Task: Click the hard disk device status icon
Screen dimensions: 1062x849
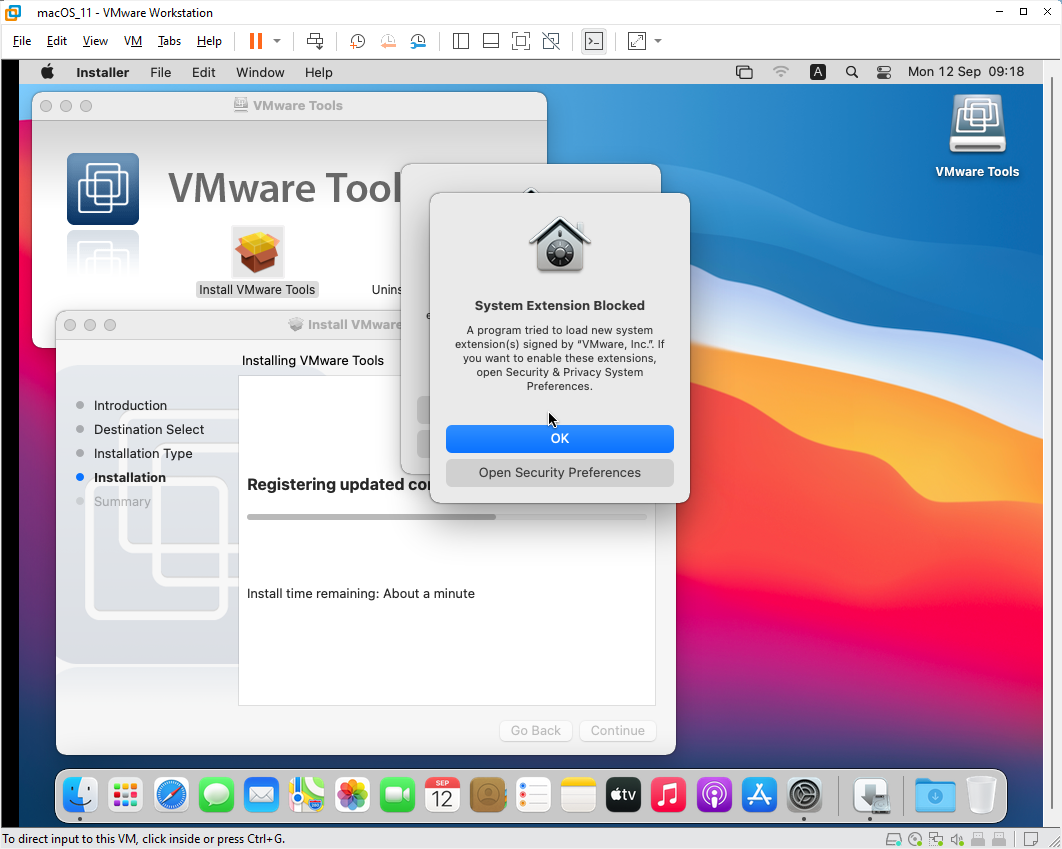Action: tap(893, 840)
